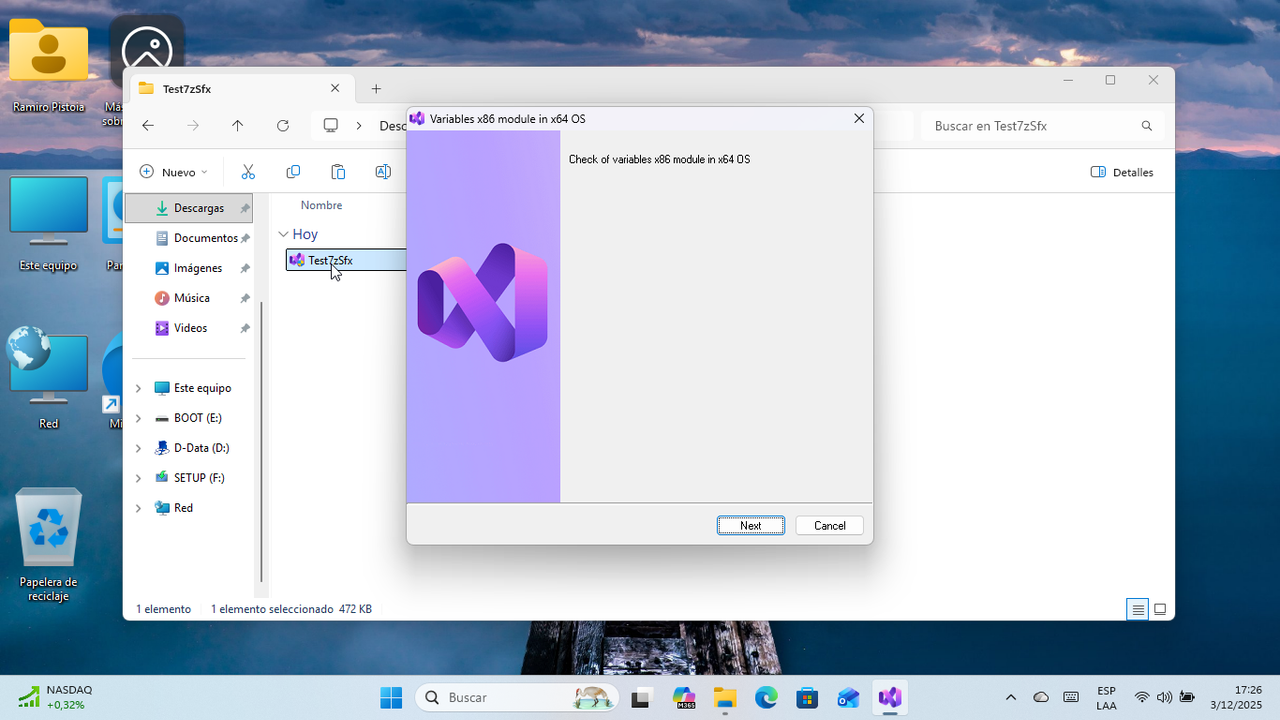Select the Este equipo desktop icon
This screenshot has height=720, width=1280.
click(x=48, y=224)
